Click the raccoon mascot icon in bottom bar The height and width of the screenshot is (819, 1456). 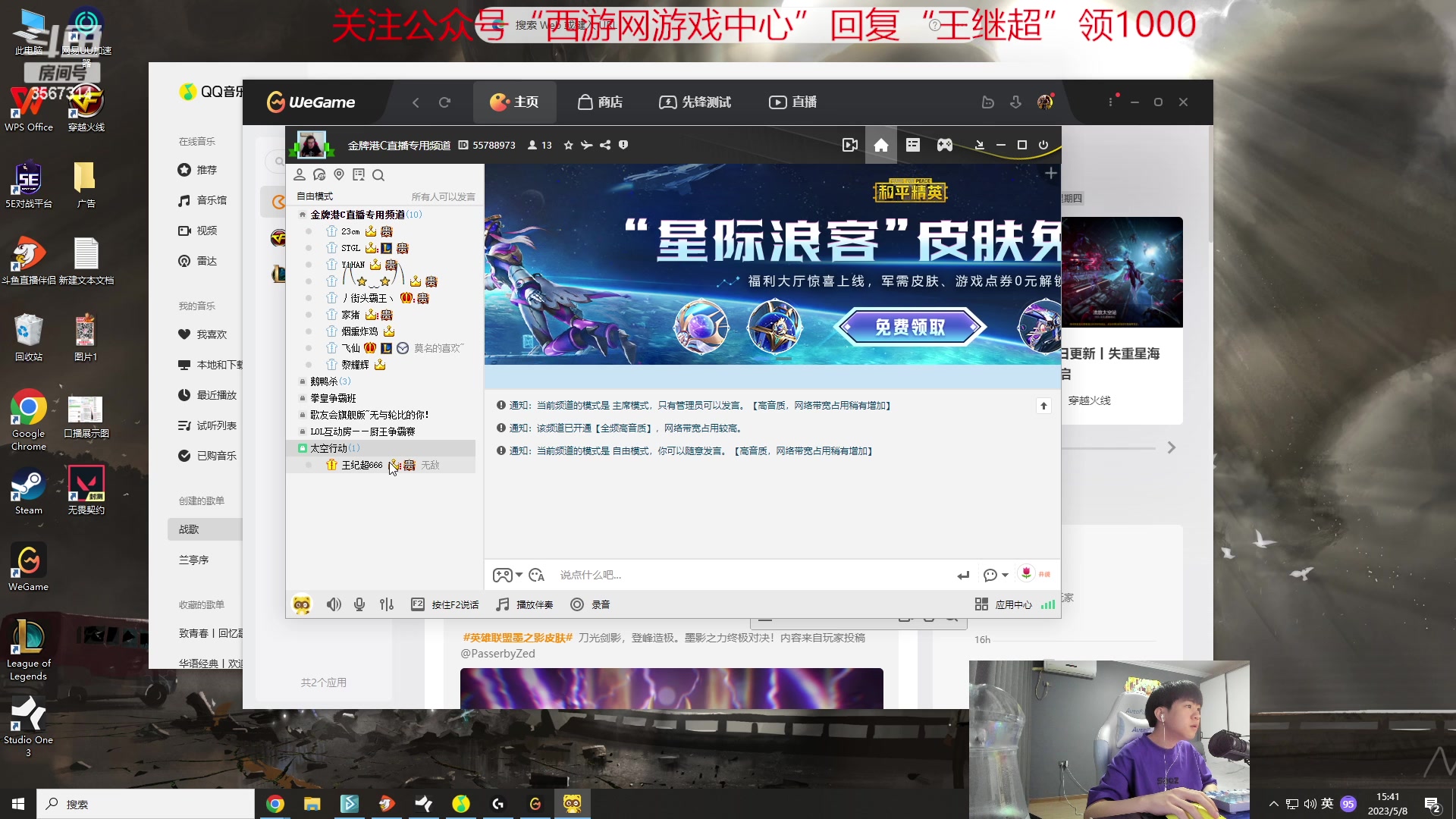point(302,604)
